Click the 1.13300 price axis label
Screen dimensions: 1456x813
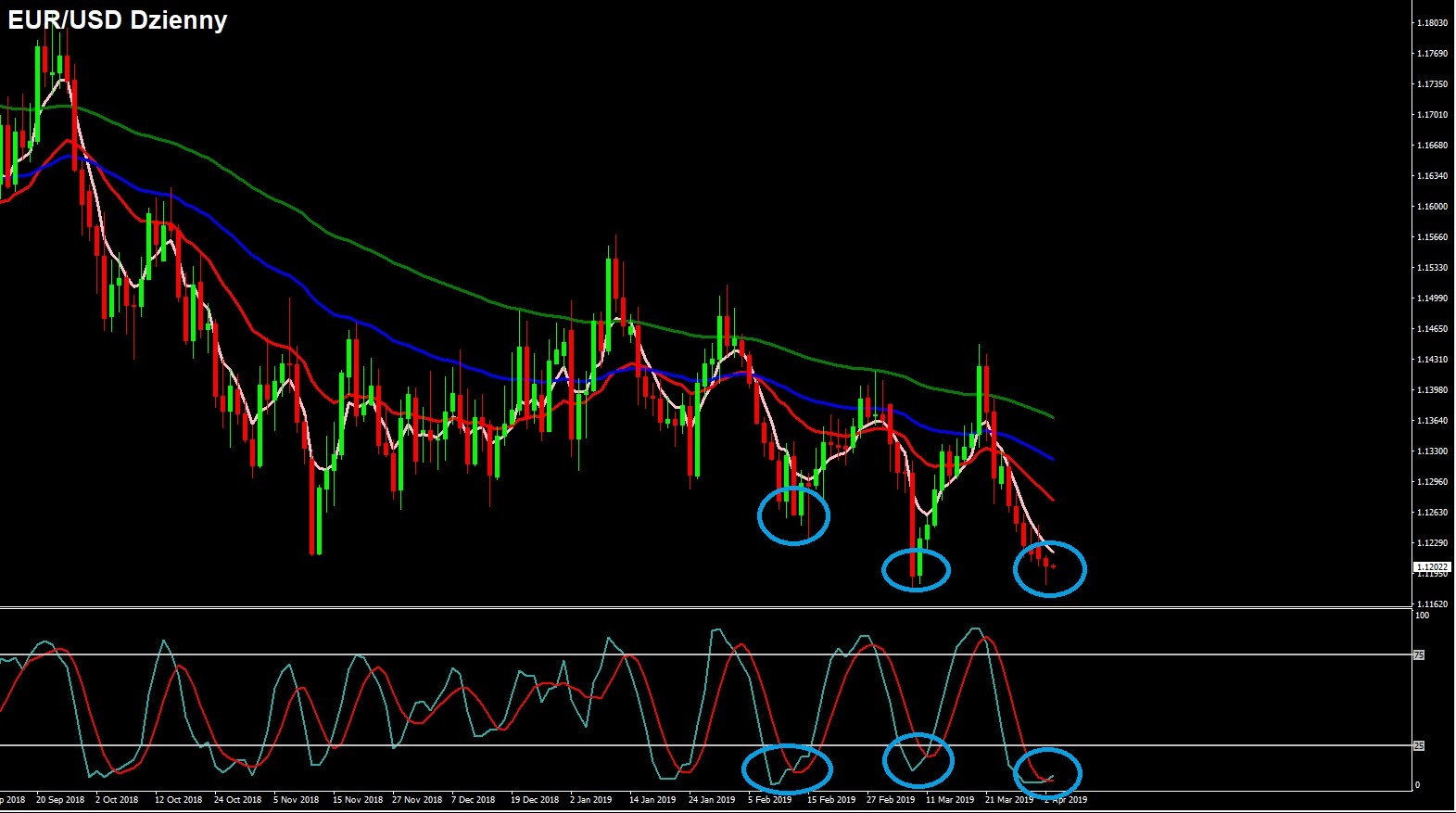[1432, 451]
